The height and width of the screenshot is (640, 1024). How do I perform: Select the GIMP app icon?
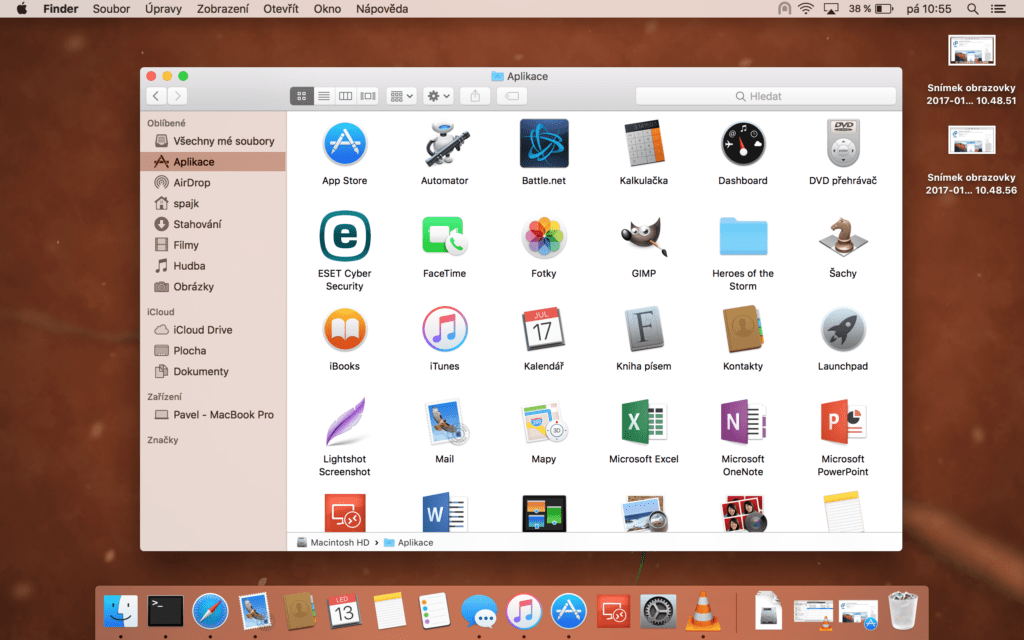tap(643, 236)
